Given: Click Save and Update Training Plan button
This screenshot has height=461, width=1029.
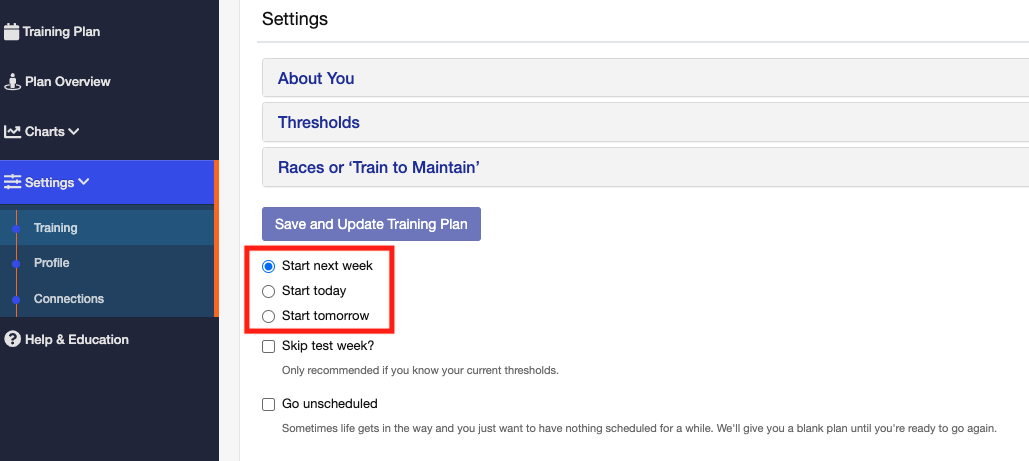Looking at the screenshot, I should [x=371, y=224].
